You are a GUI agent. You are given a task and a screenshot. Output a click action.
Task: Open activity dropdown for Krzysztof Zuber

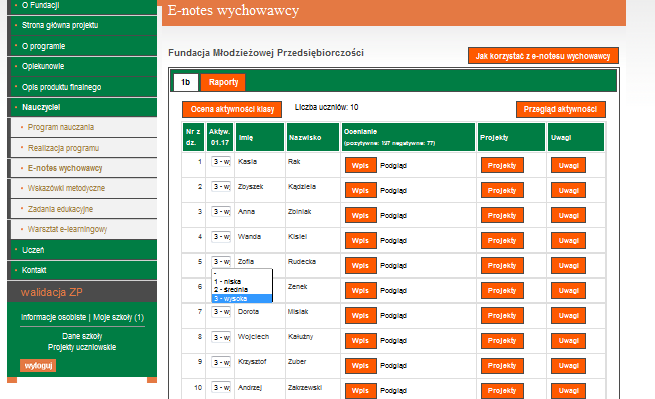pos(221,362)
